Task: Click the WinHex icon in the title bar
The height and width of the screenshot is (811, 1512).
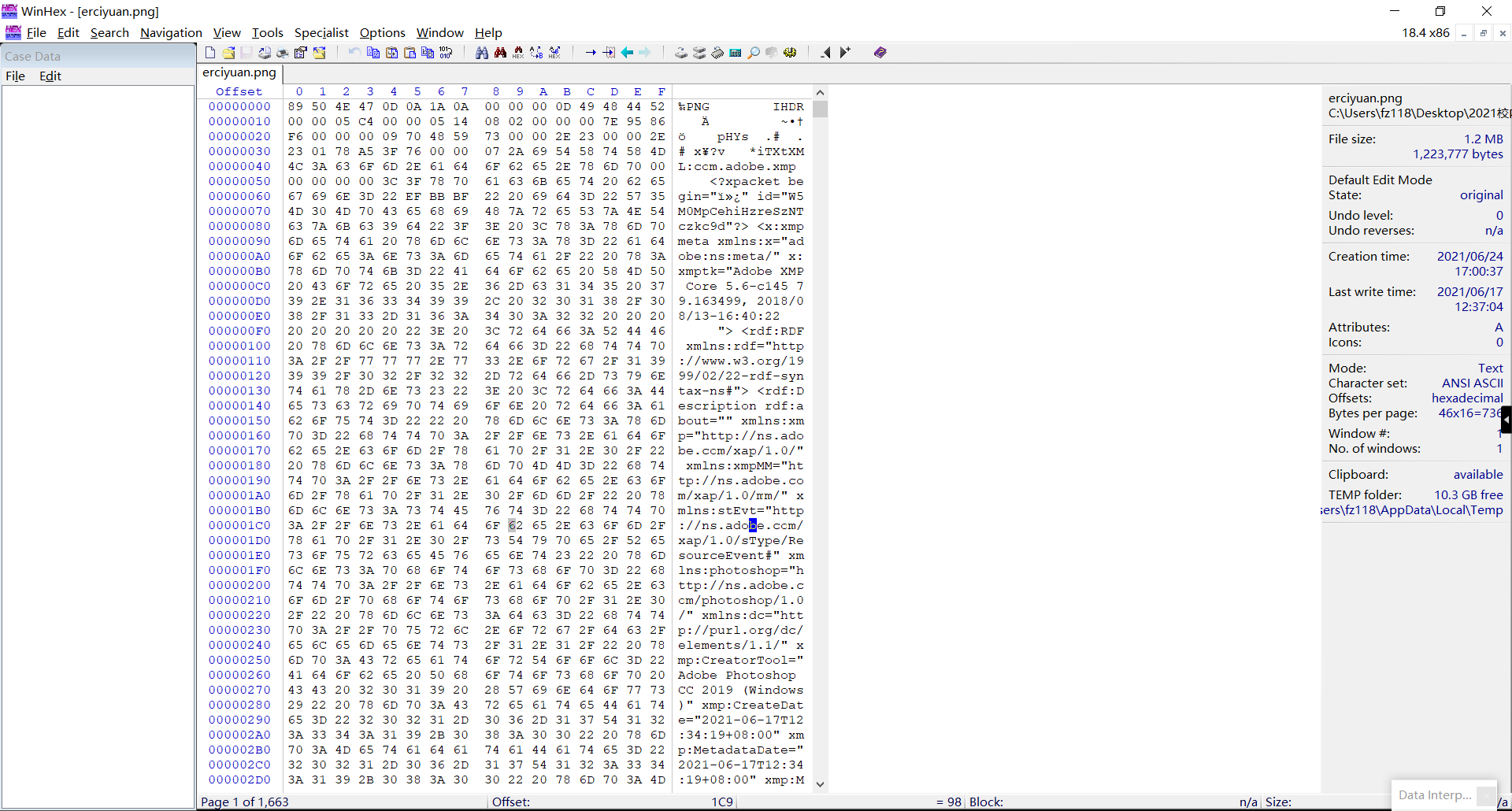Action: [x=9, y=11]
